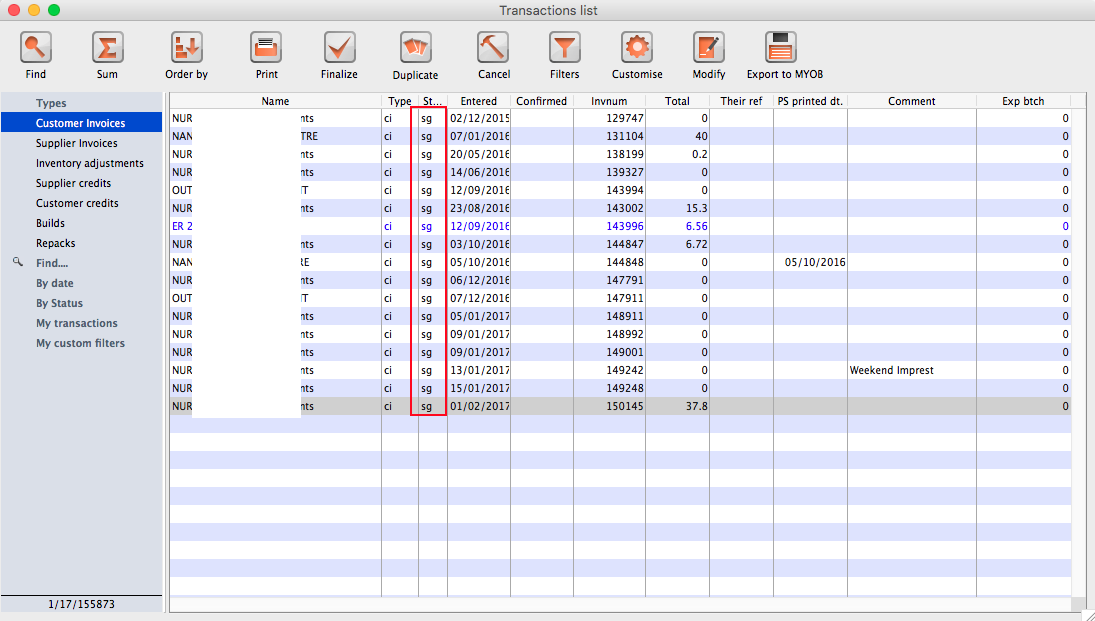The width and height of the screenshot is (1095, 621).
Task: Sort by the Entered column header
Action: (478, 101)
